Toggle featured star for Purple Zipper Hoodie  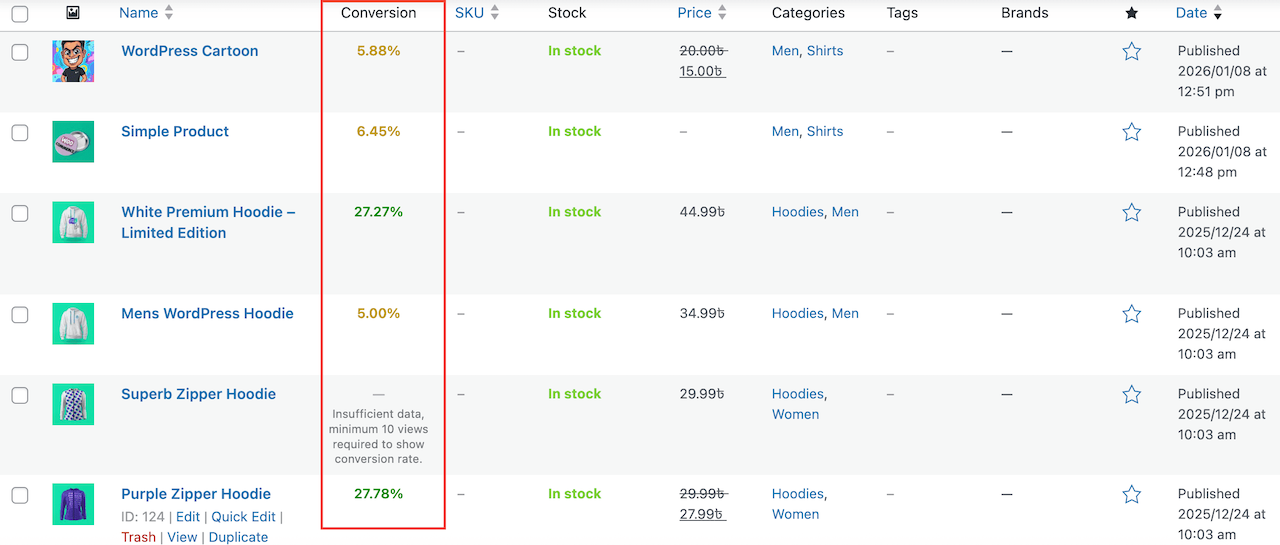tap(1131, 494)
